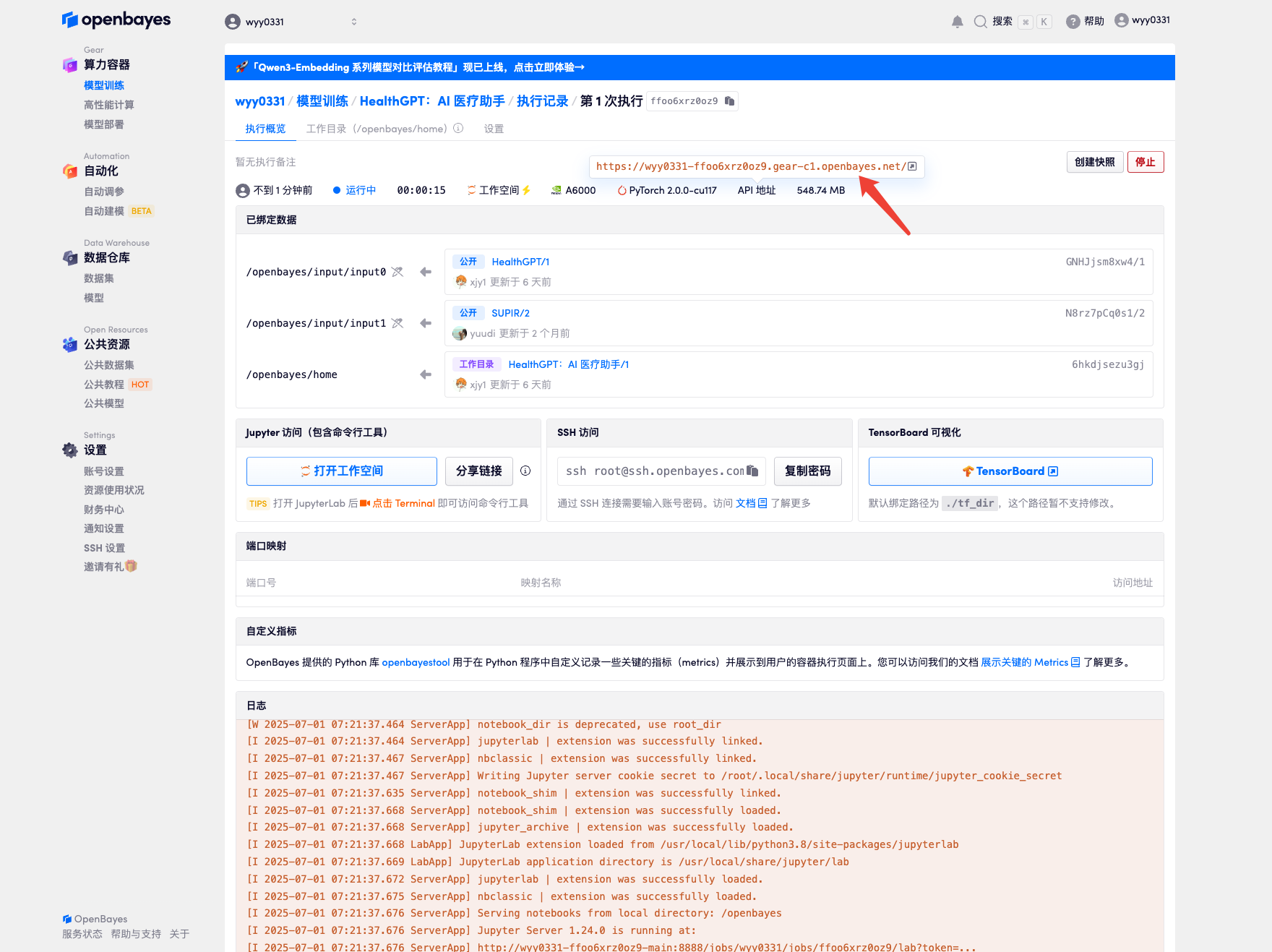The height and width of the screenshot is (952, 1272).
Task: Open the 打开工作空间 workspace button
Action: click(x=341, y=471)
